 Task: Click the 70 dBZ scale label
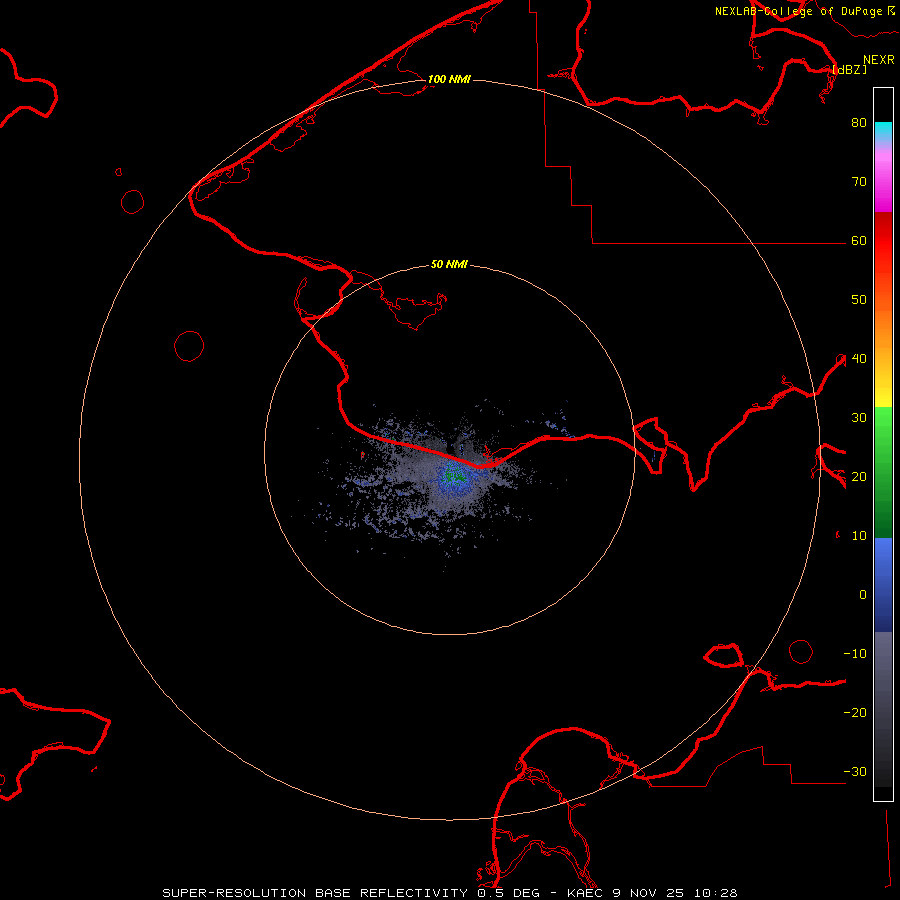pos(859,181)
